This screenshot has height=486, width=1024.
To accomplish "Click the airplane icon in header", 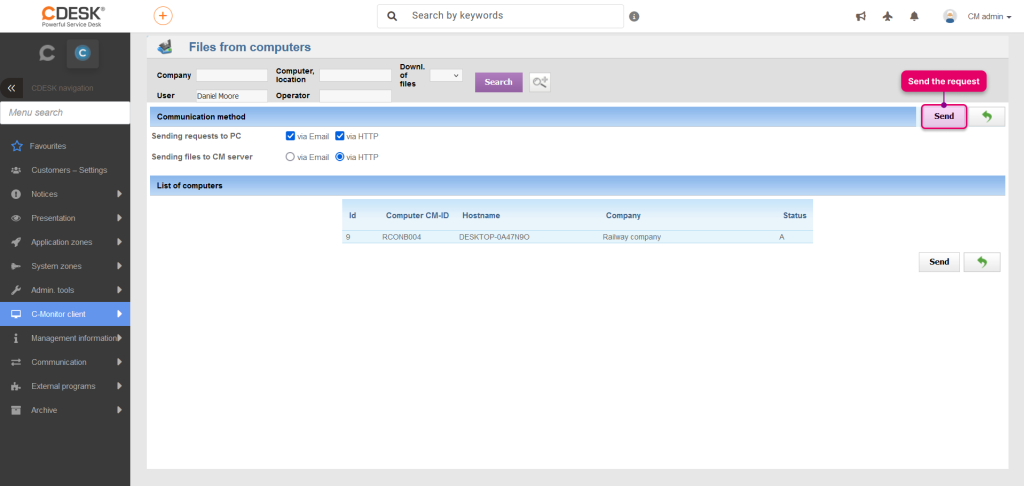I will (887, 16).
